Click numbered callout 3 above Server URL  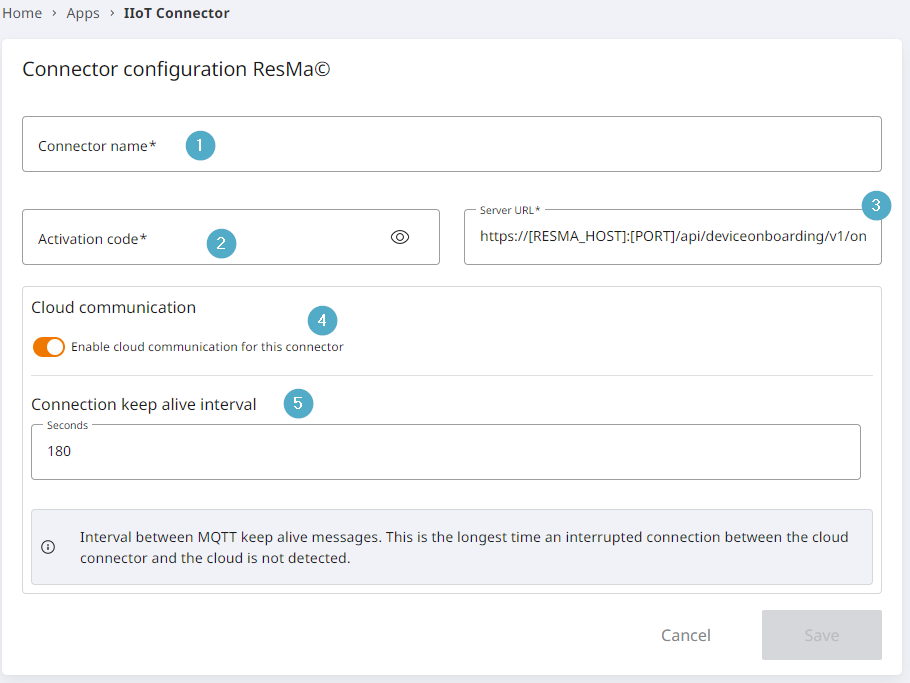click(876, 206)
